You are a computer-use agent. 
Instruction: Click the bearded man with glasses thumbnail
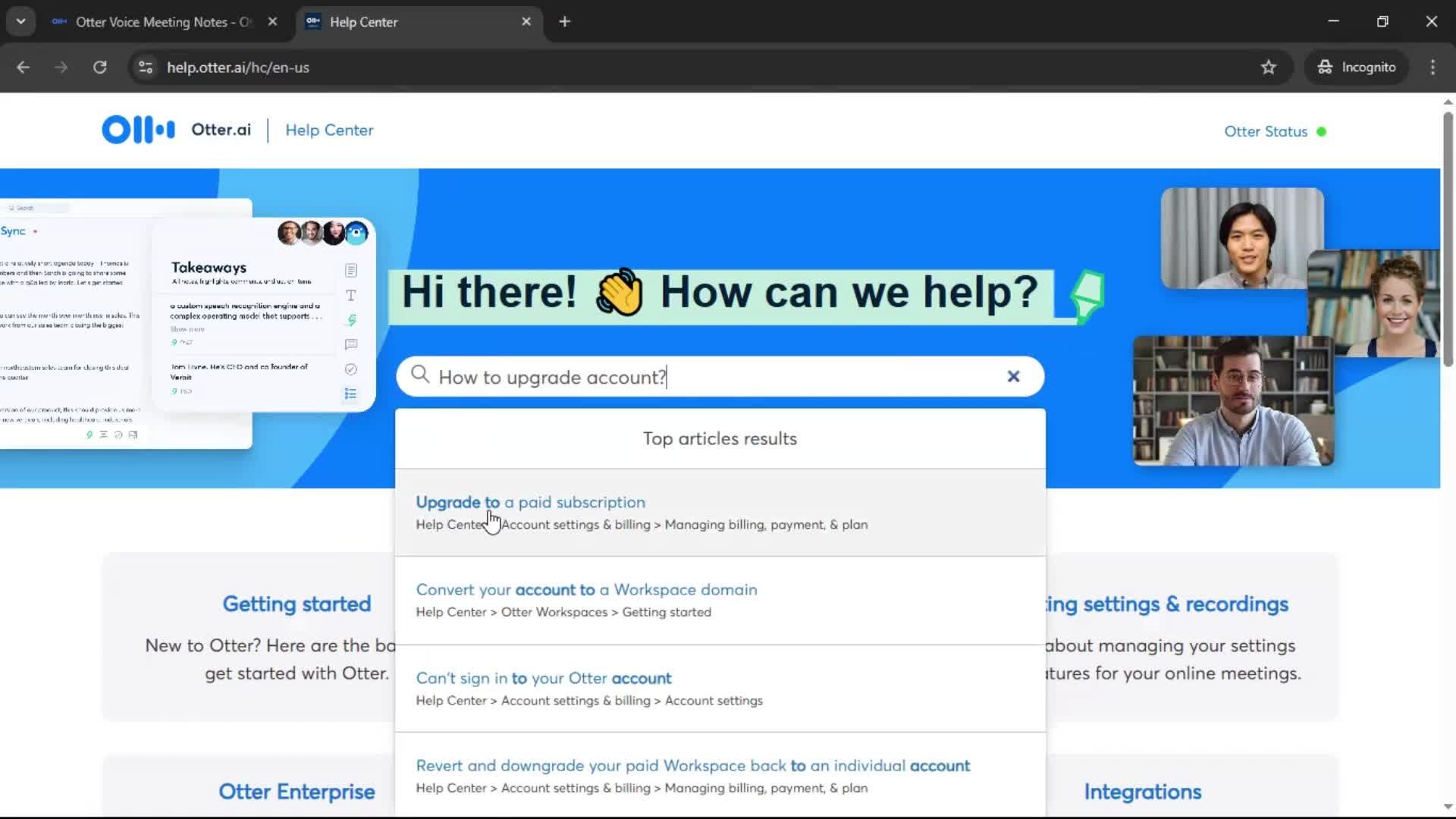(1233, 400)
